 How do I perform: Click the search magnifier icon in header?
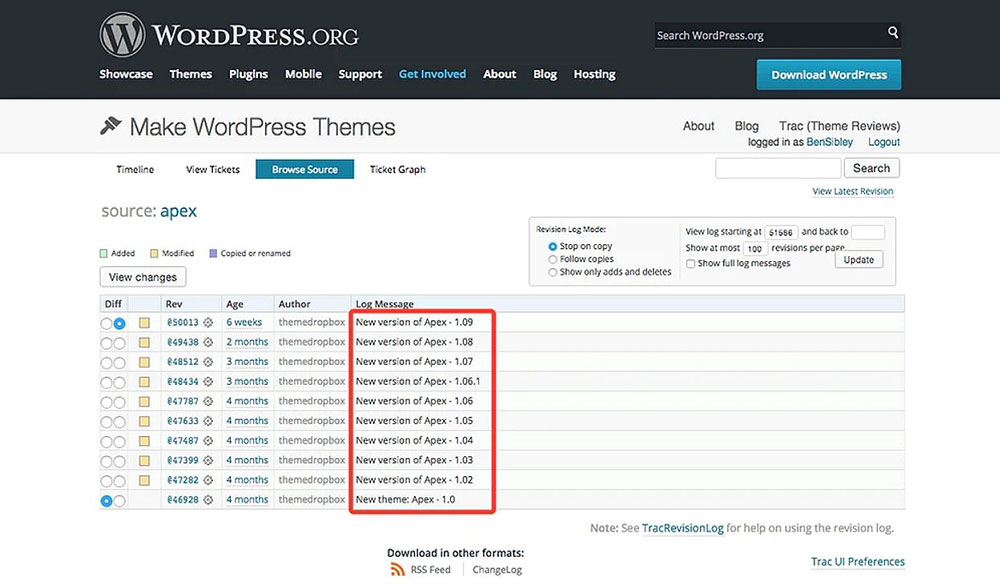(x=893, y=32)
